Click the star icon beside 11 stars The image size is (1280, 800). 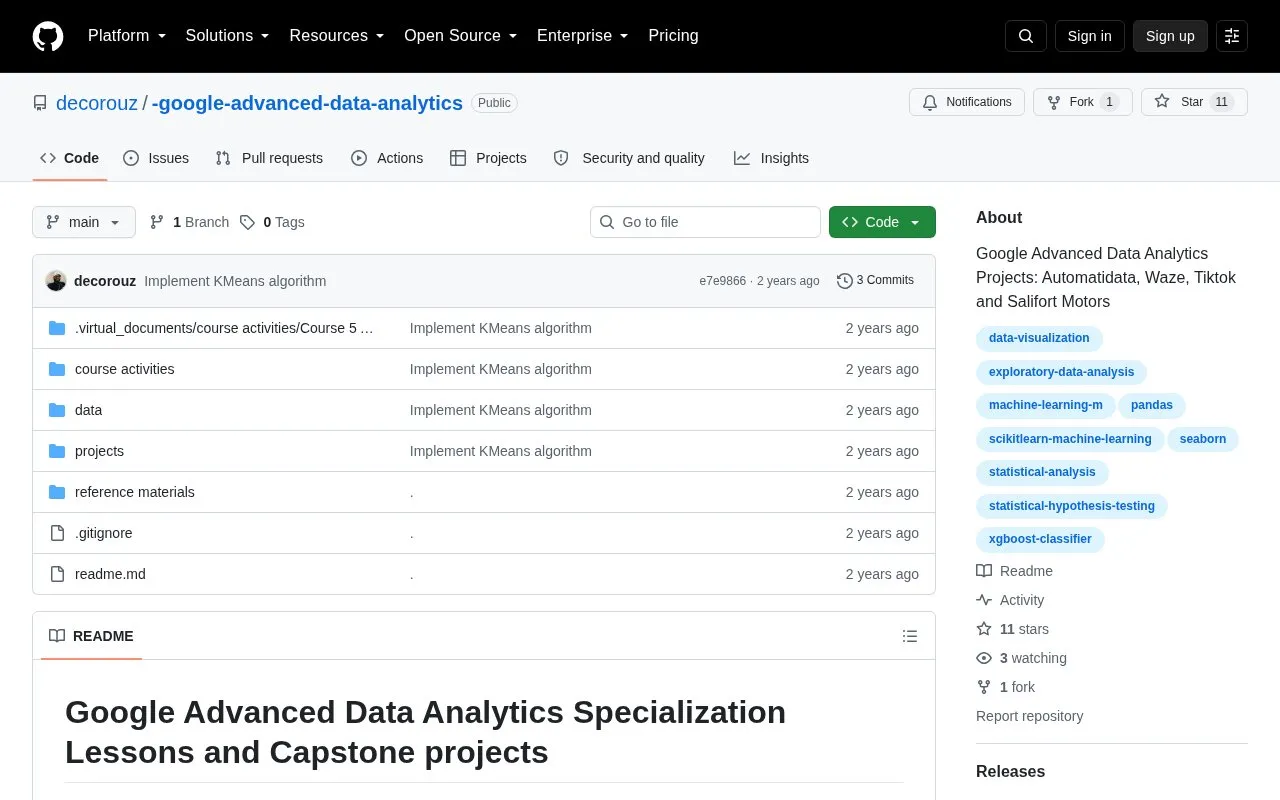pos(984,629)
